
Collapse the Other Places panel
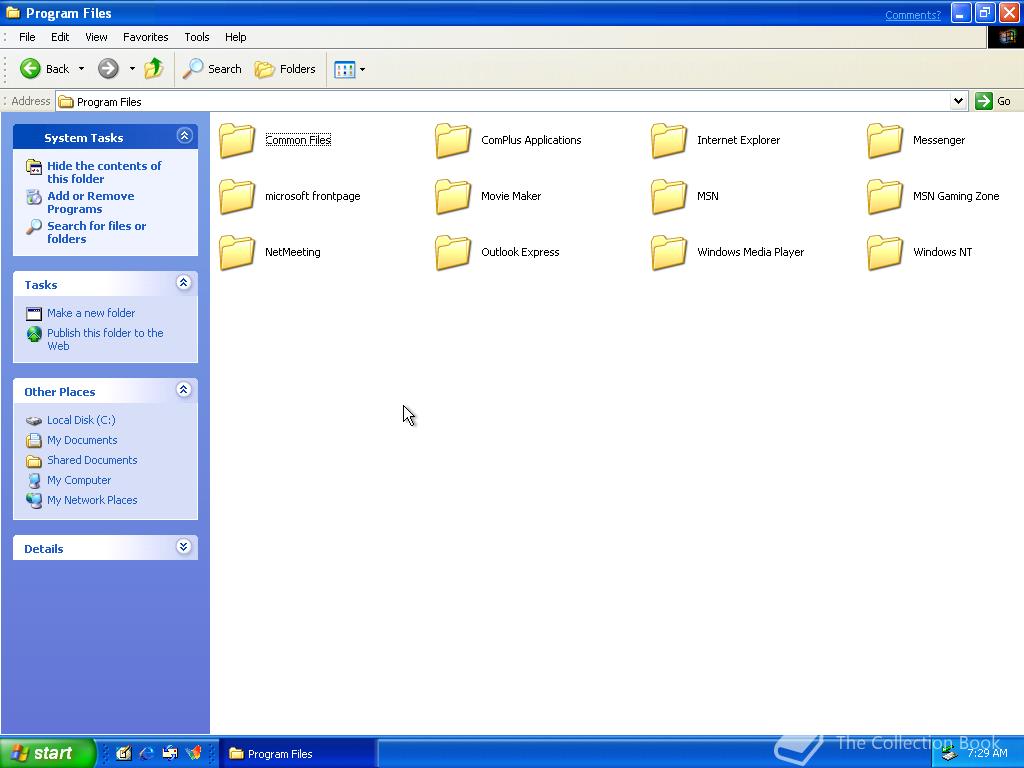pyautogui.click(x=184, y=390)
